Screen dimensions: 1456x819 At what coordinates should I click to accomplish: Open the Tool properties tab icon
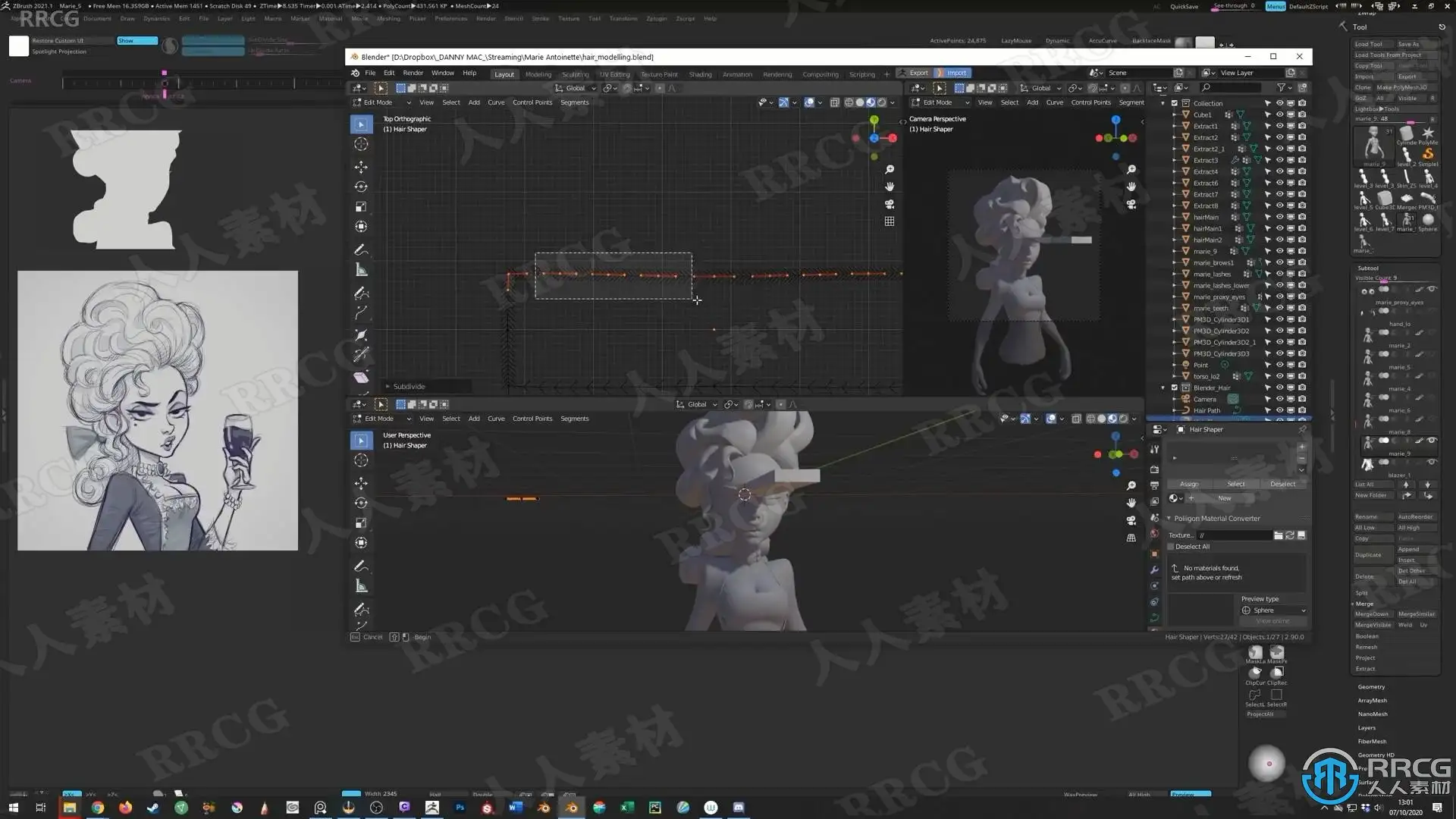(x=1154, y=449)
